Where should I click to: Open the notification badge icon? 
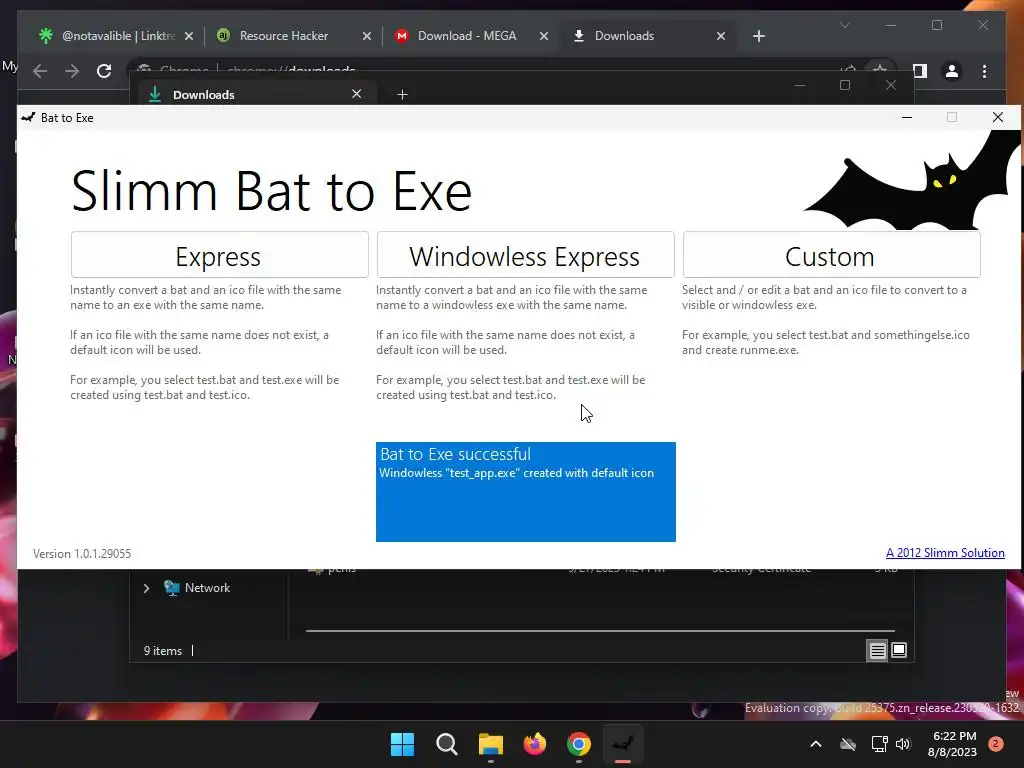[x=996, y=744]
